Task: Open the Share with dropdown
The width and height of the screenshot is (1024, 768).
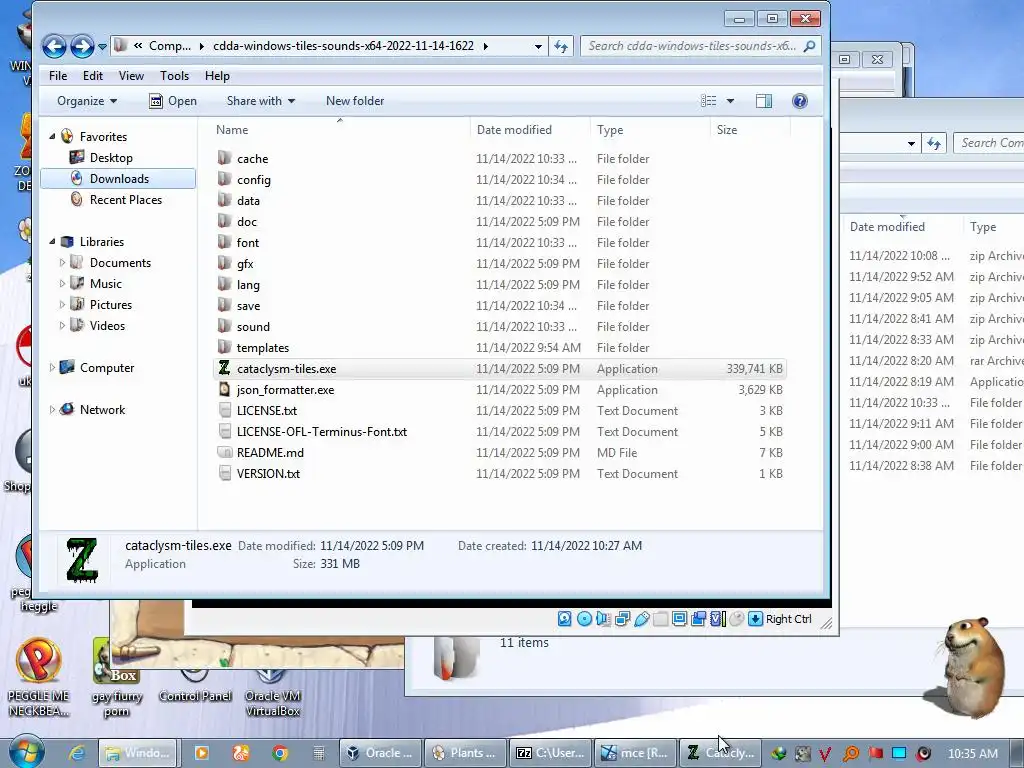Action: pyautogui.click(x=261, y=101)
